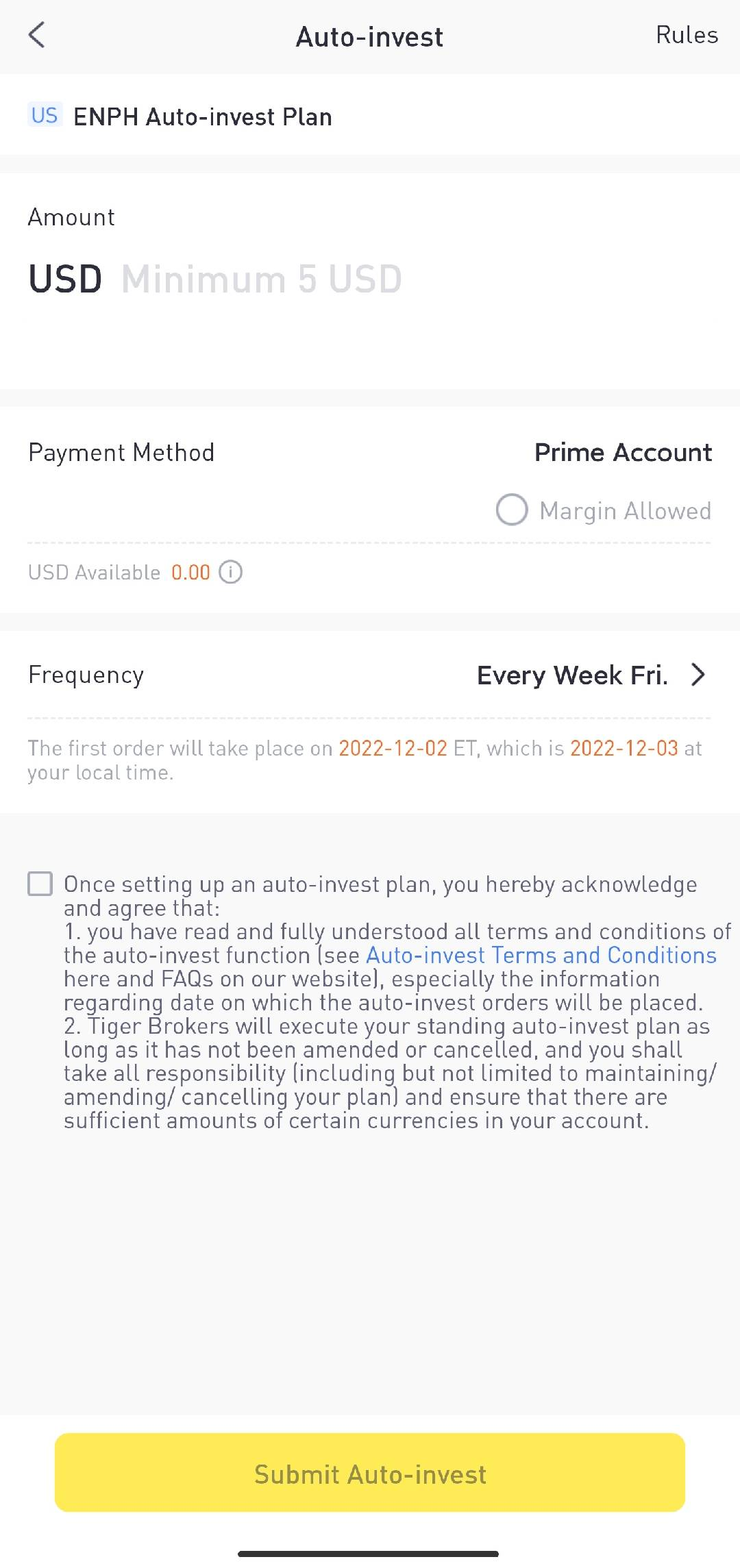
Task: Tap the Auto-invest page title
Action: (369, 37)
